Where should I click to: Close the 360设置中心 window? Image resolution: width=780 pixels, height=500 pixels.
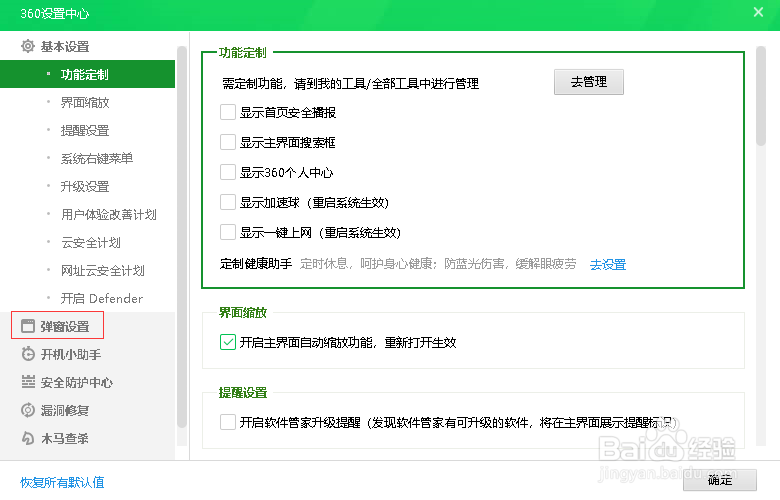pyautogui.click(x=758, y=12)
